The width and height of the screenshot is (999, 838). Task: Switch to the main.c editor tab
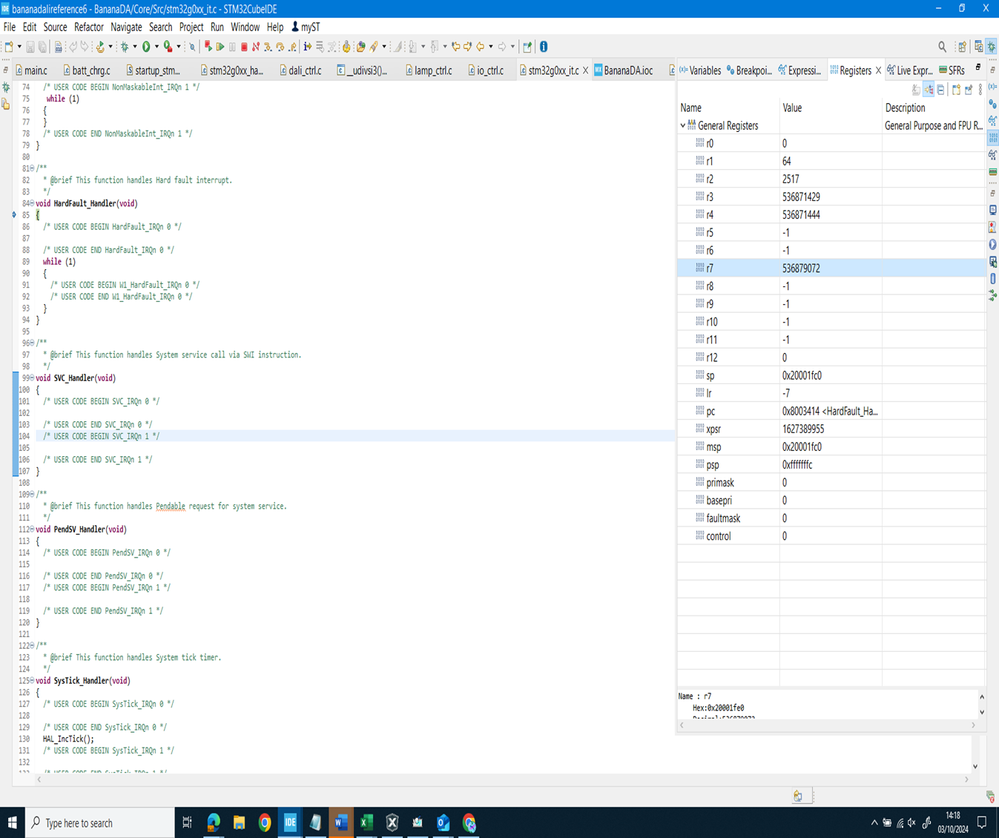coord(35,71)
